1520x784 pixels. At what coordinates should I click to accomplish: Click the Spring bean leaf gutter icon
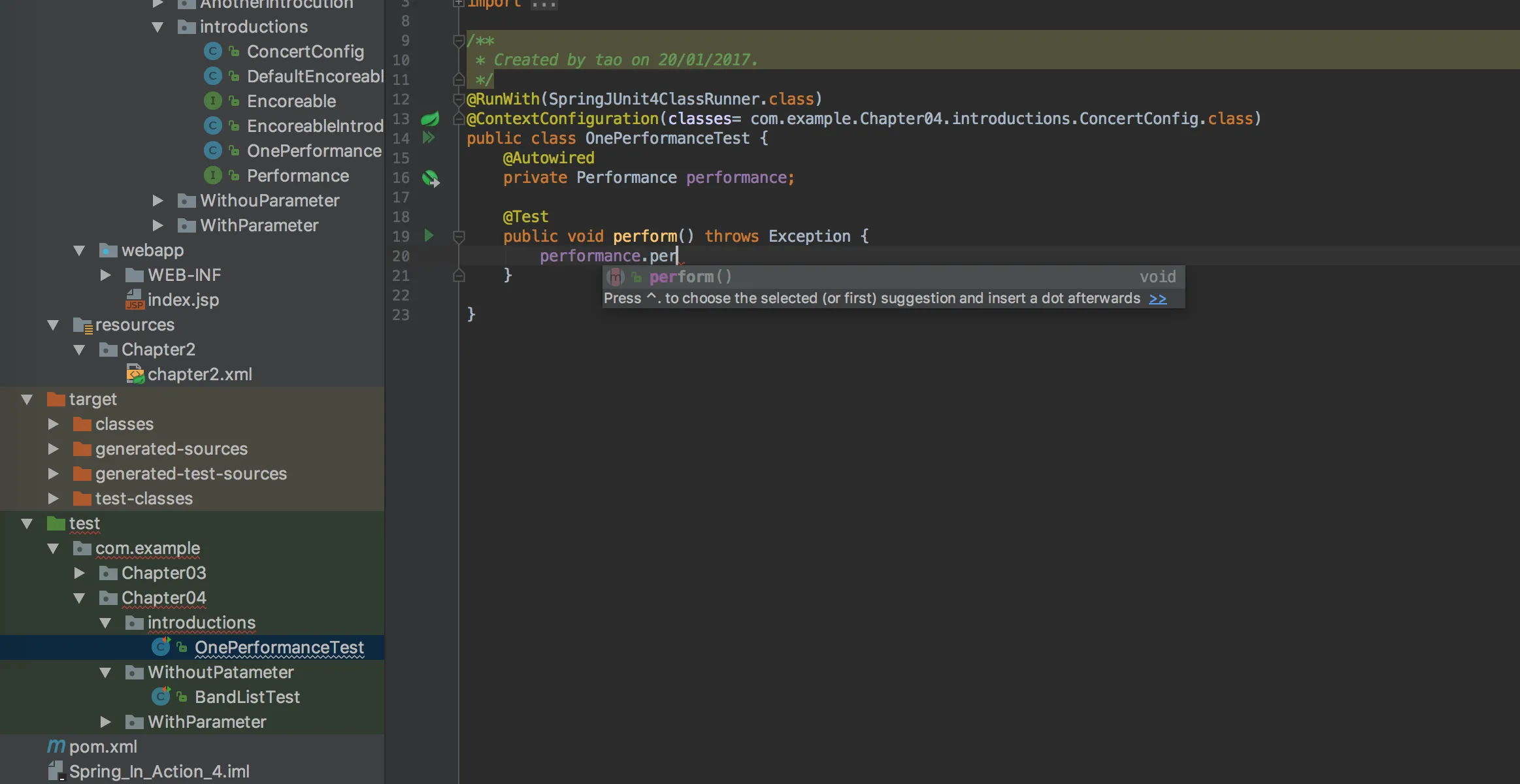pyautogui.click(x=430, y=119)
